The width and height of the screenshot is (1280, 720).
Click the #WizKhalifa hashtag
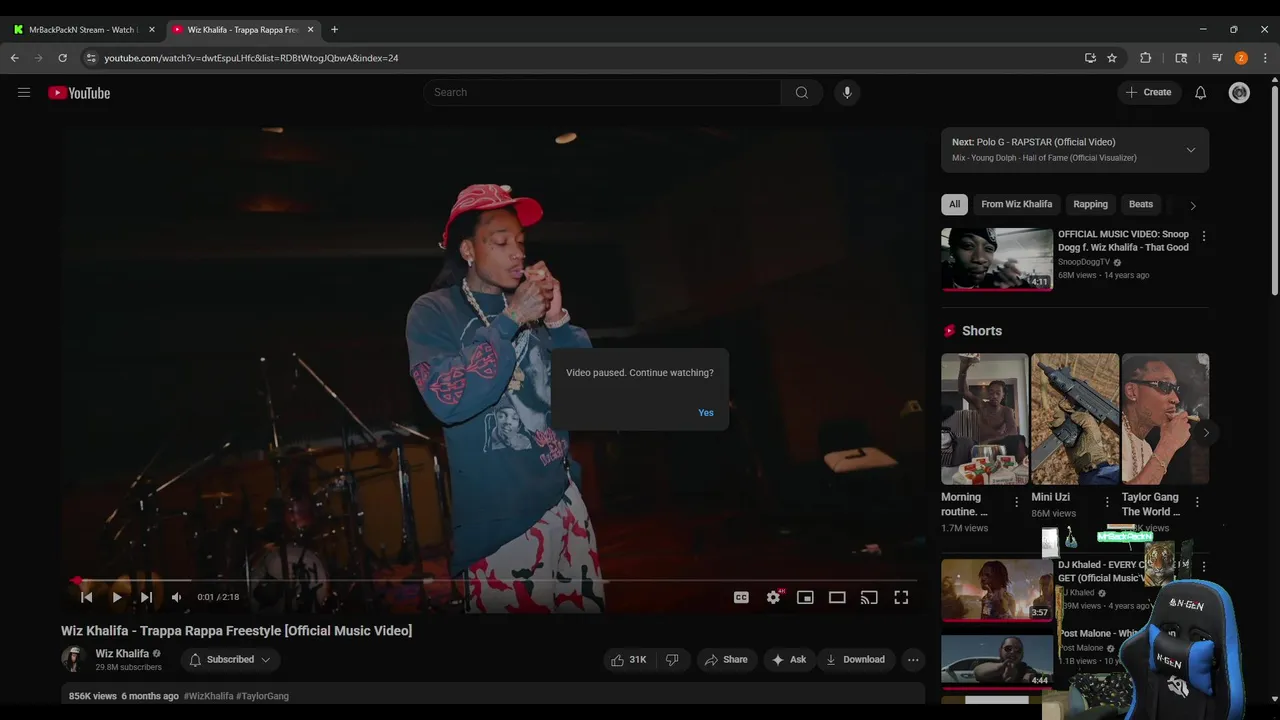[208, 696]
